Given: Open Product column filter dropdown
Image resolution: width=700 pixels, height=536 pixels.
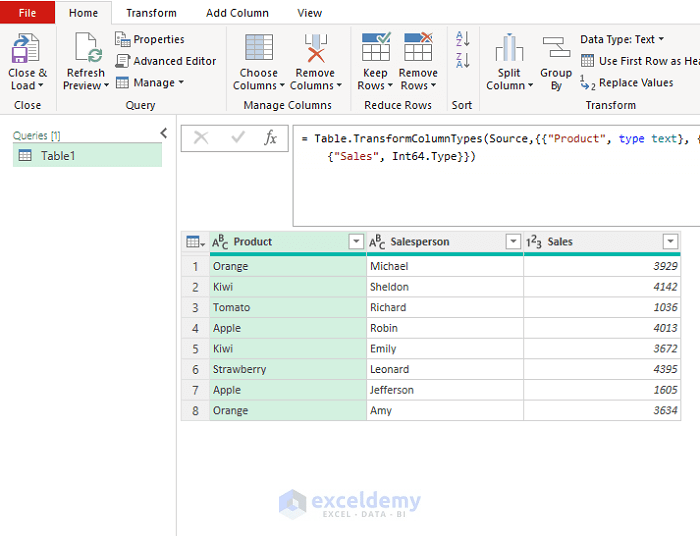Looking at the screenshot, I should click(x=356, y=241).
